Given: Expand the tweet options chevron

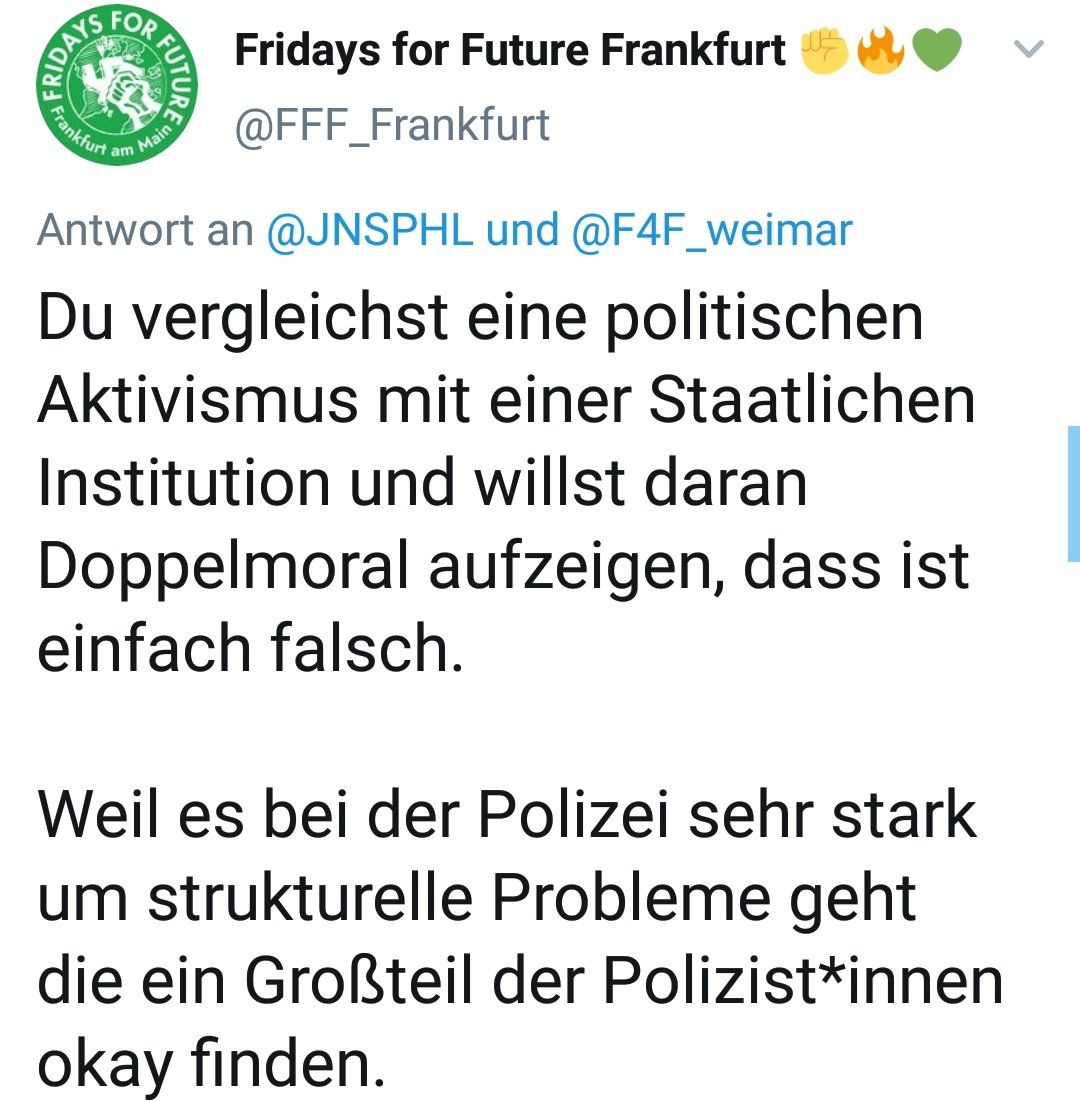Looking at the screenshot, I should click(x=1029, y=49).
